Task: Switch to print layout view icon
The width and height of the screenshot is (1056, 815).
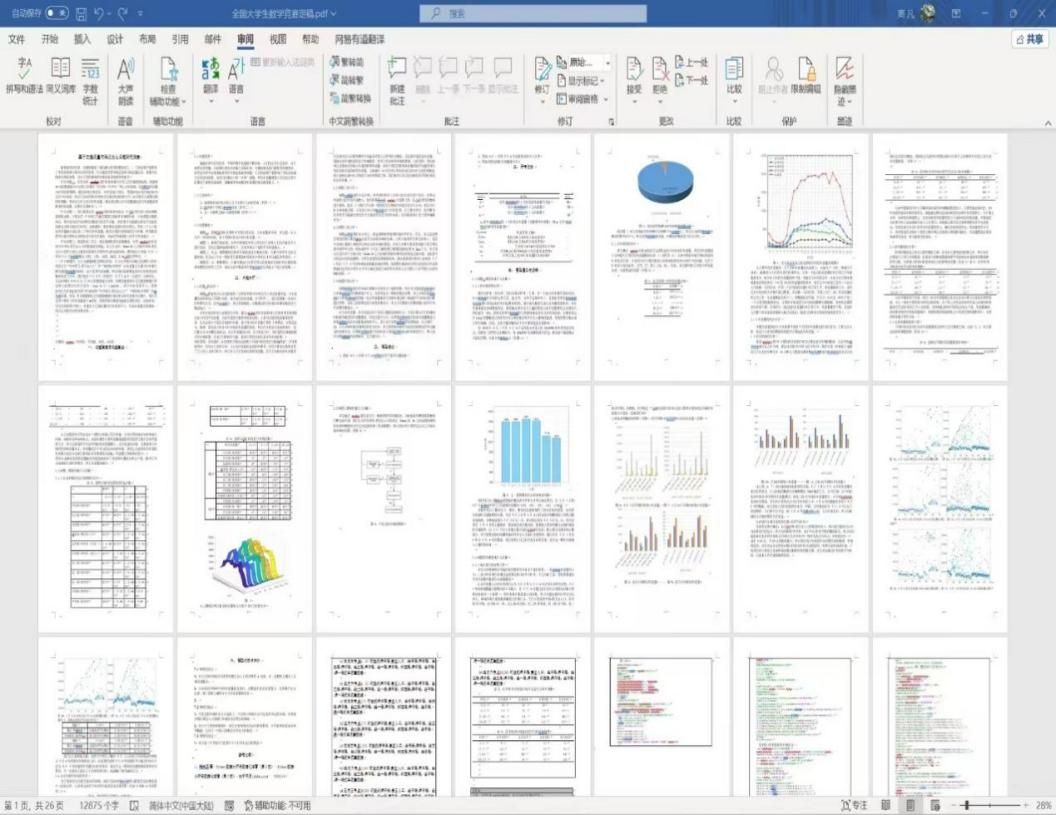Action: 910,805
